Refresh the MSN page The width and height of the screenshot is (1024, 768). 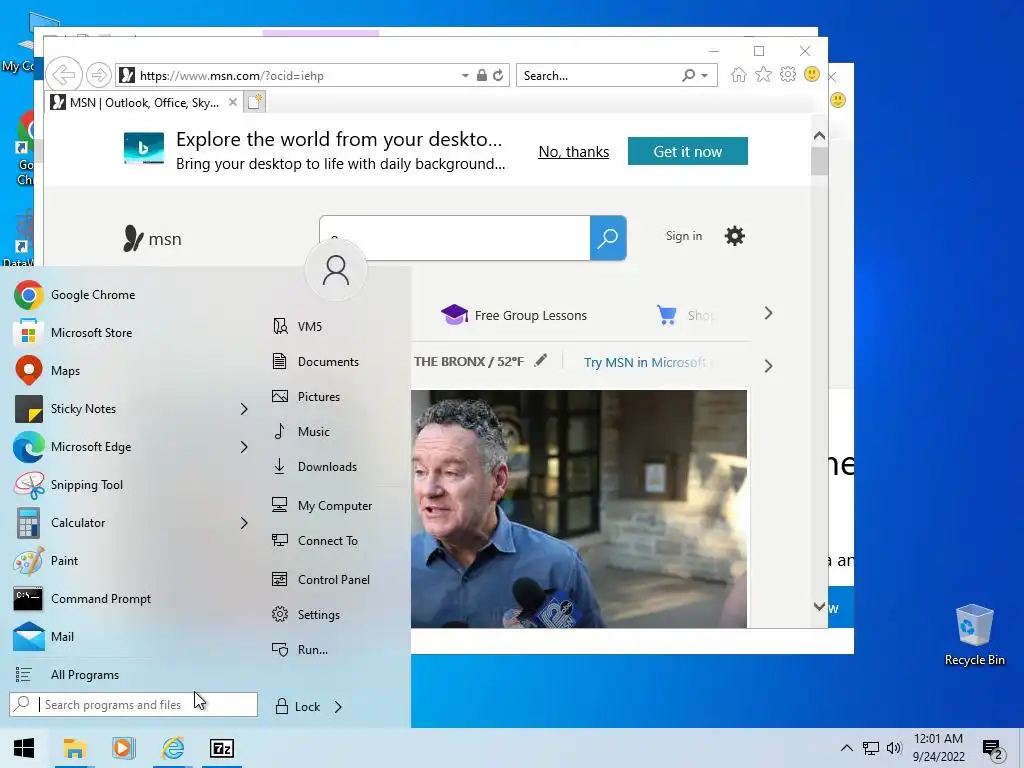pyautogui.click(x=498, y=75)
